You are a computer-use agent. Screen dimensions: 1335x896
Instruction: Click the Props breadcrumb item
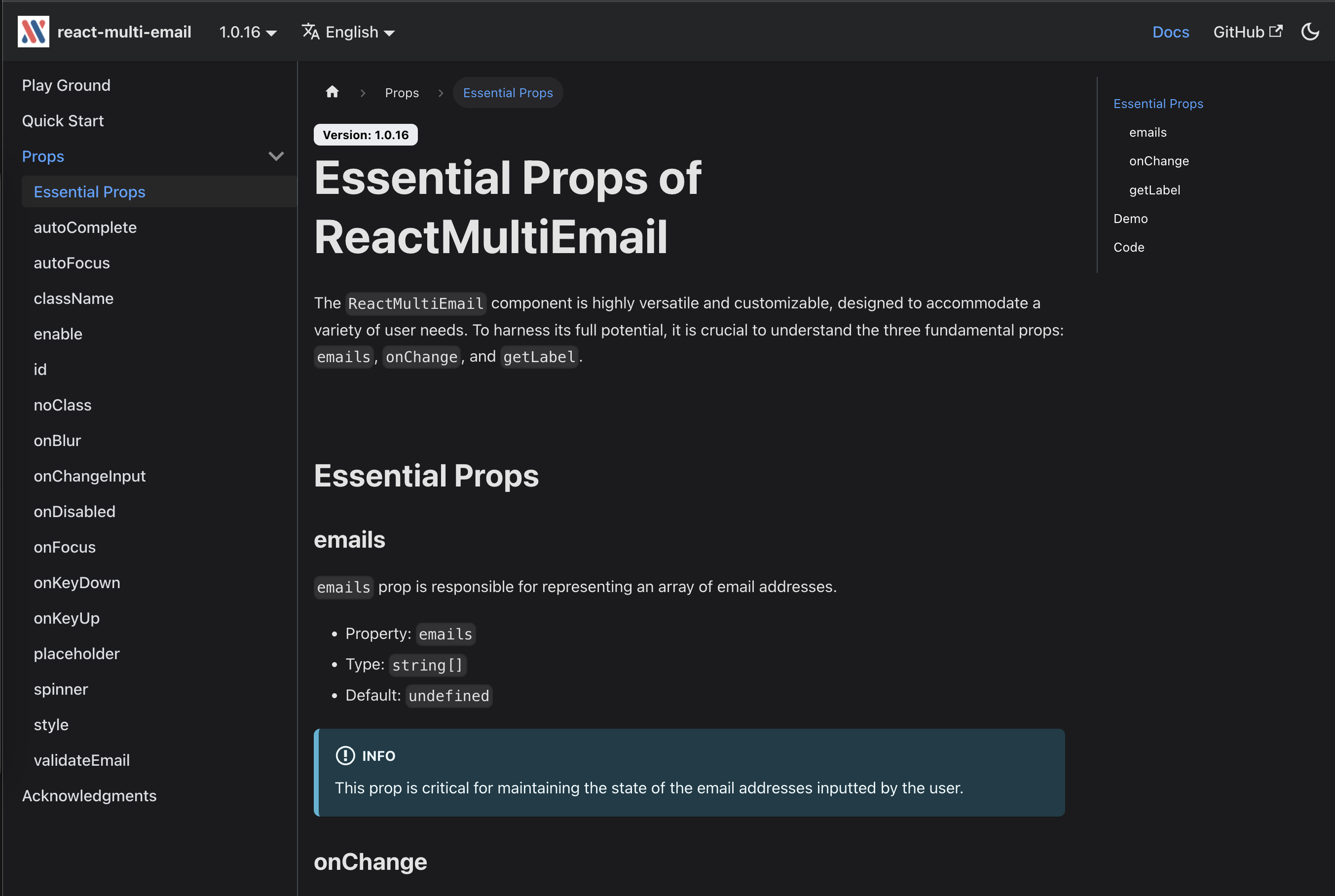pos(402,93)
